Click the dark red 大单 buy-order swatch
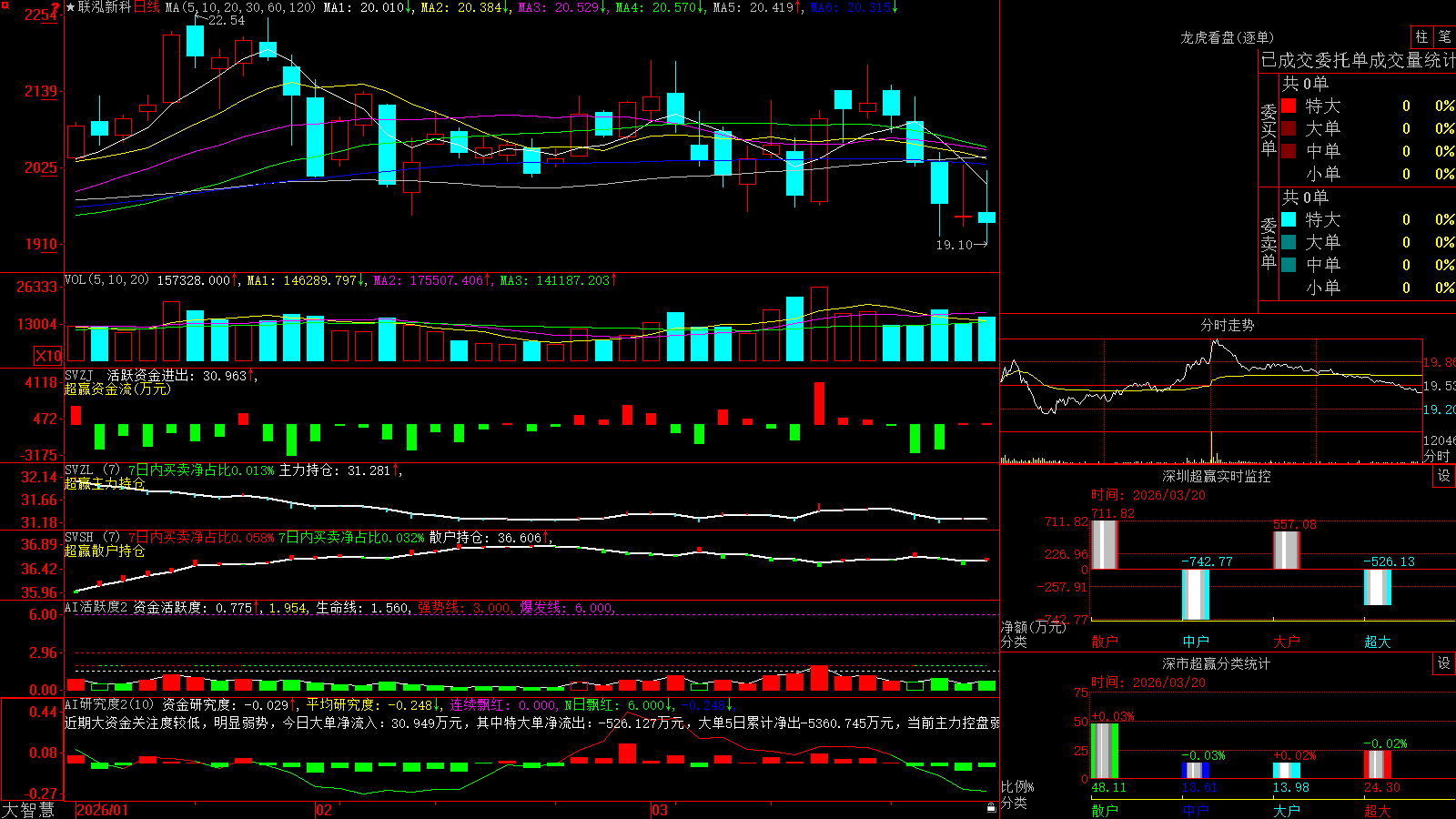Viewport: 1456px width, 819px height. (x=1289, y=128)
